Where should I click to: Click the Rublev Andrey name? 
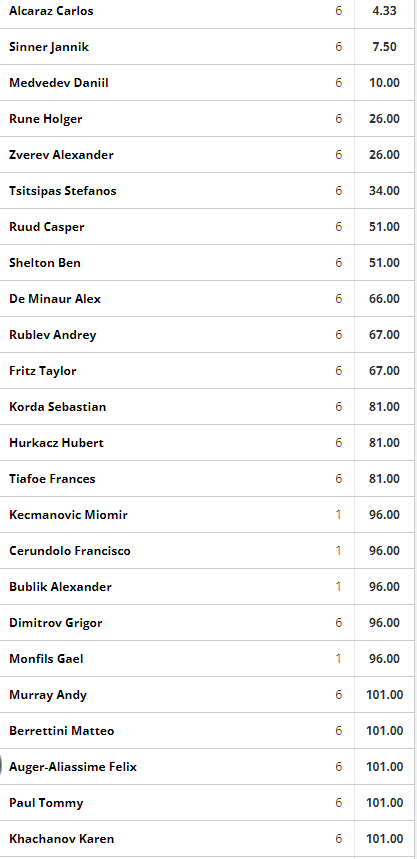coord(53,335)
